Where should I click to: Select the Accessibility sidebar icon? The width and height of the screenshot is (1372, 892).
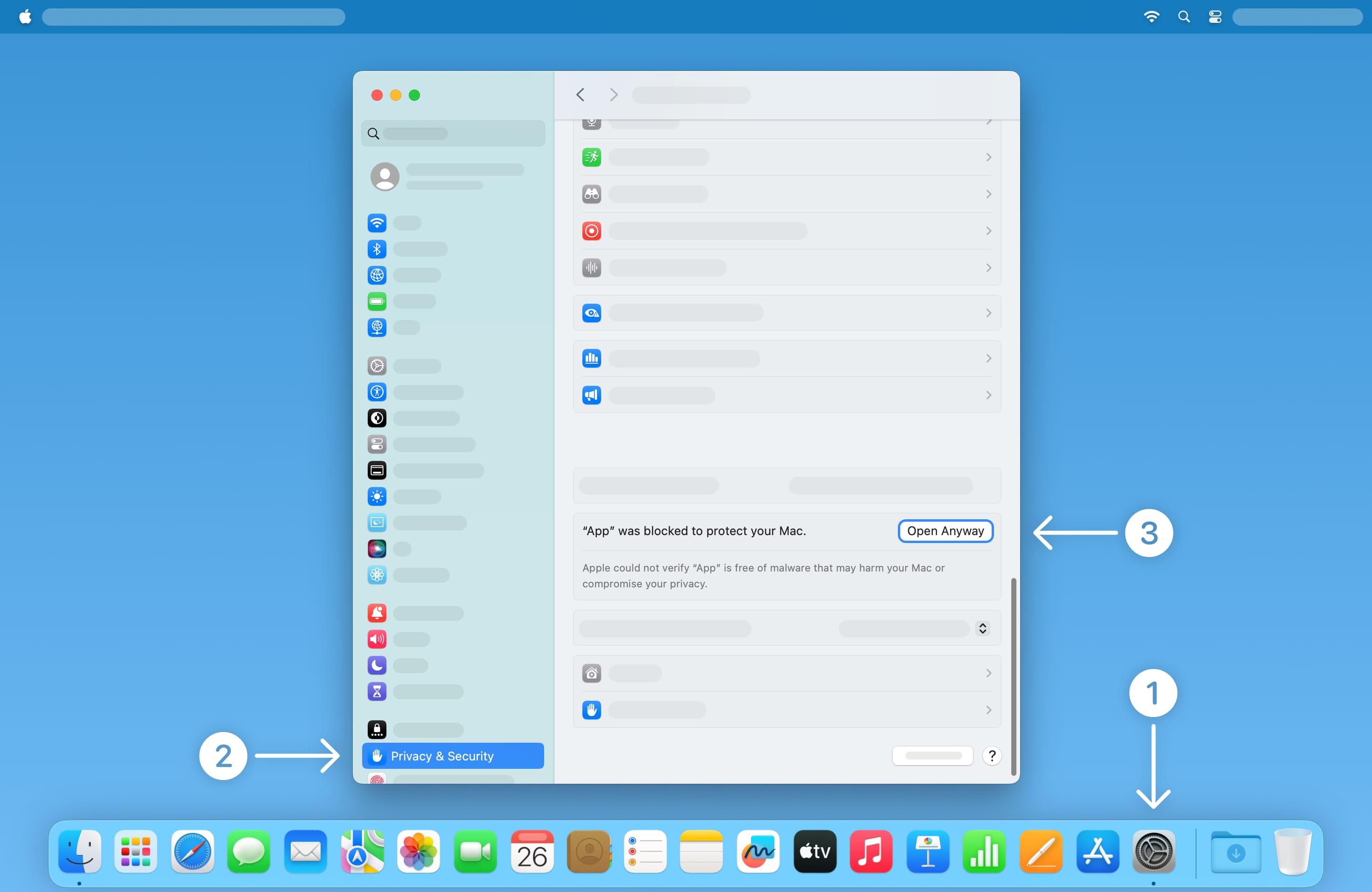tap(377, 392)
